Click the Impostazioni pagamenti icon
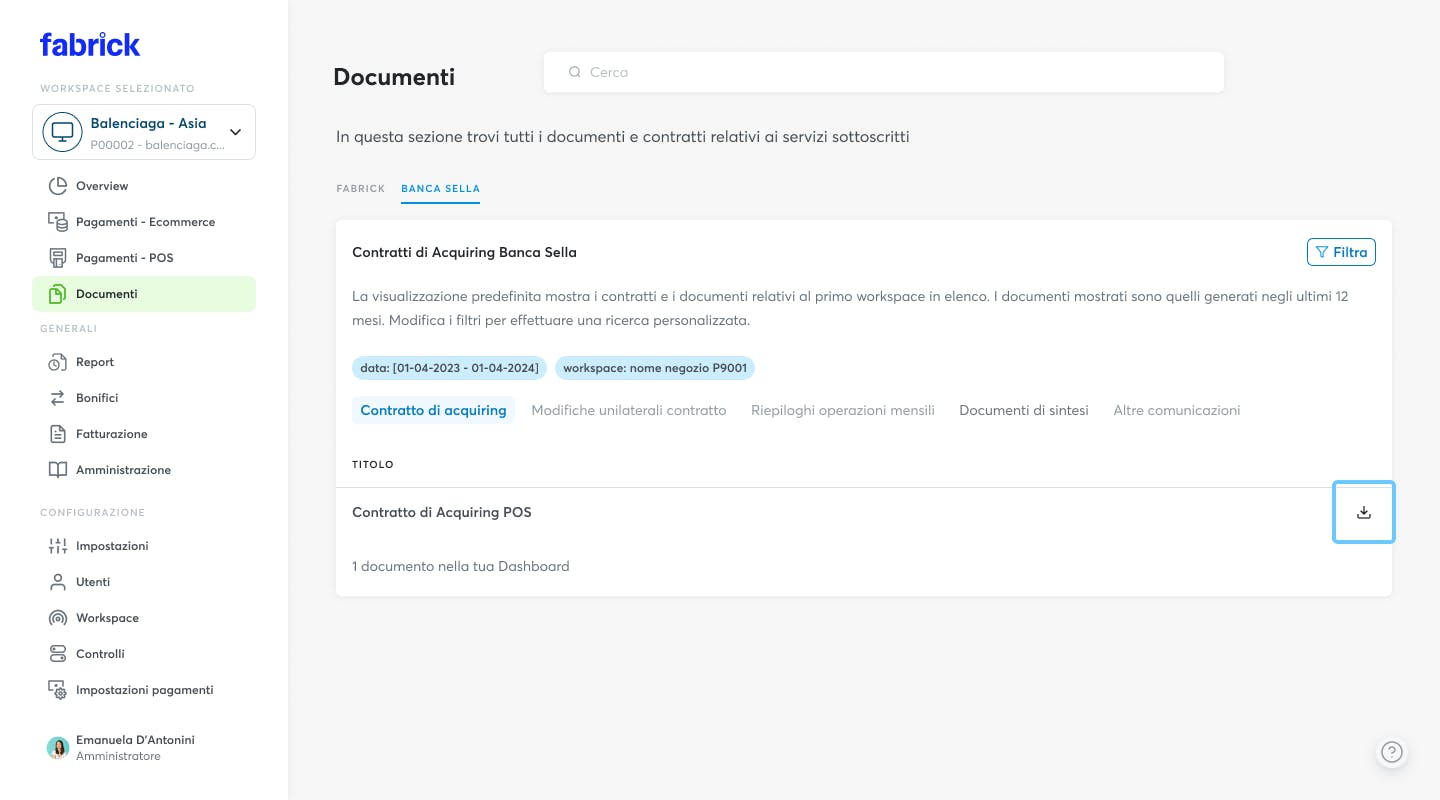 [x=58, y=690]
